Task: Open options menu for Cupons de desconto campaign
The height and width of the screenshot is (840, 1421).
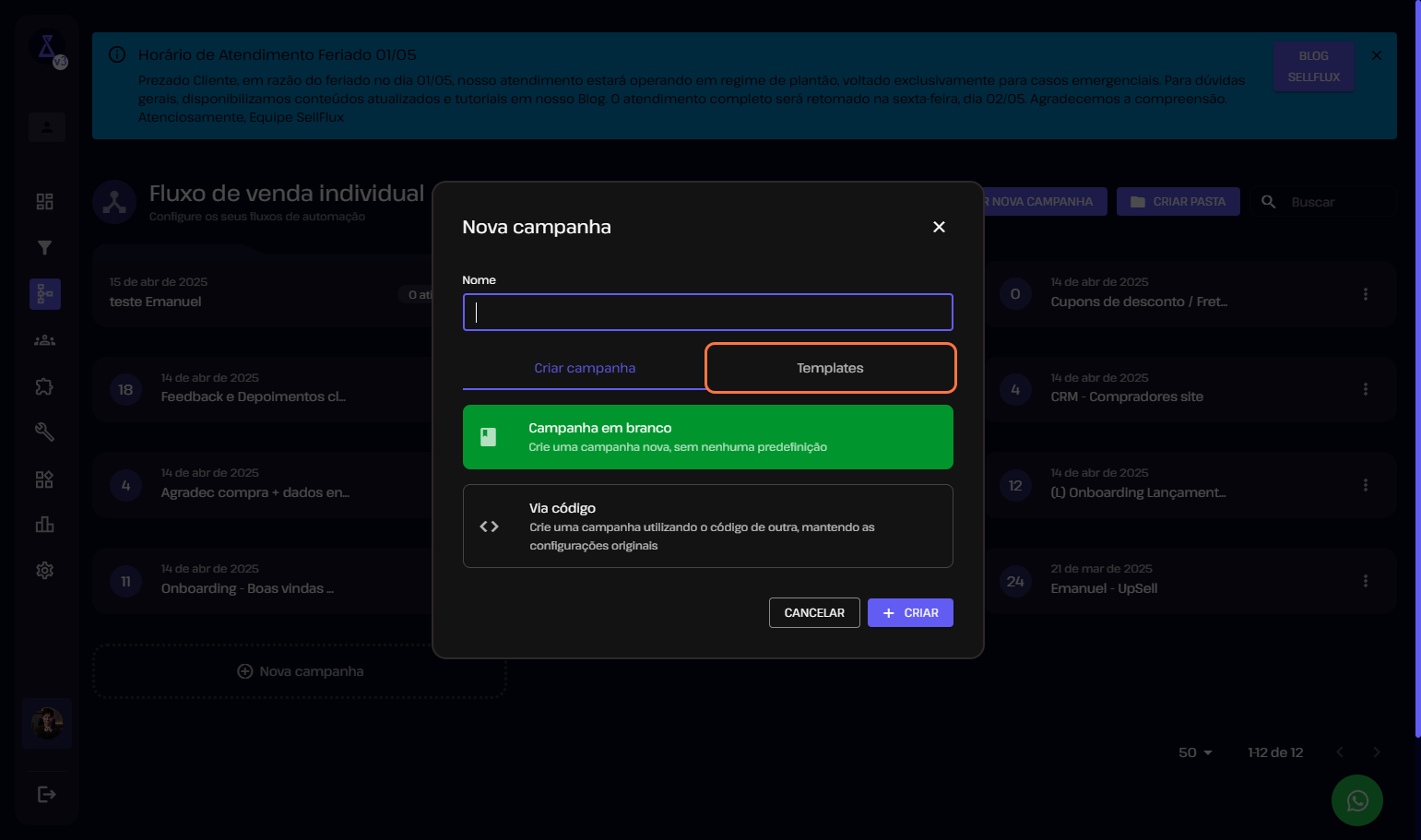Action: point(1365,294)
